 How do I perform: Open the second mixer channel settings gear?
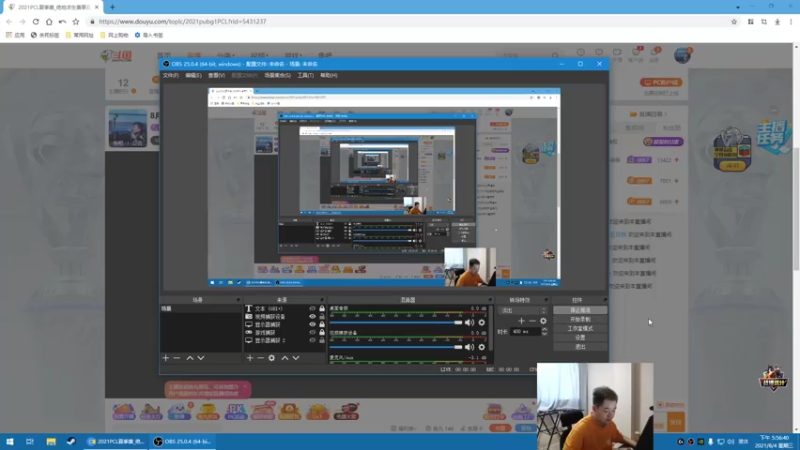pyautogui.click(x=482, y=347)
